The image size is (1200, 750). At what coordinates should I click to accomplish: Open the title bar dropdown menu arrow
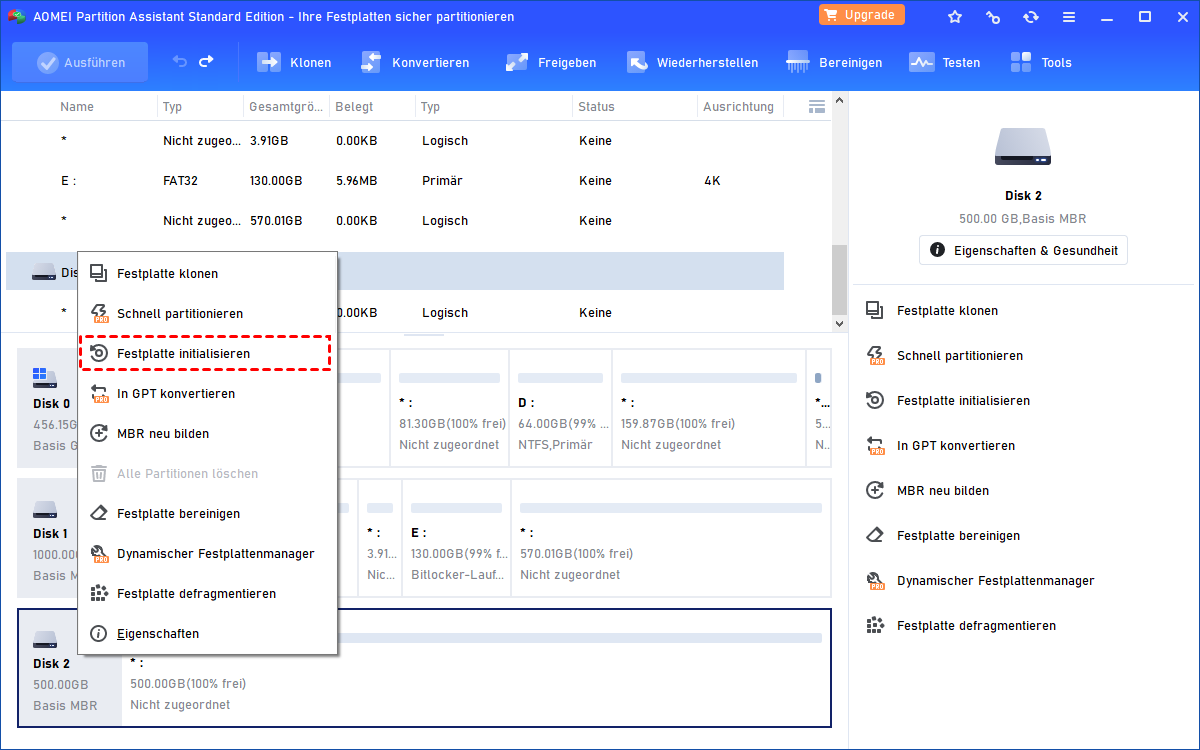coord(1067,17)
